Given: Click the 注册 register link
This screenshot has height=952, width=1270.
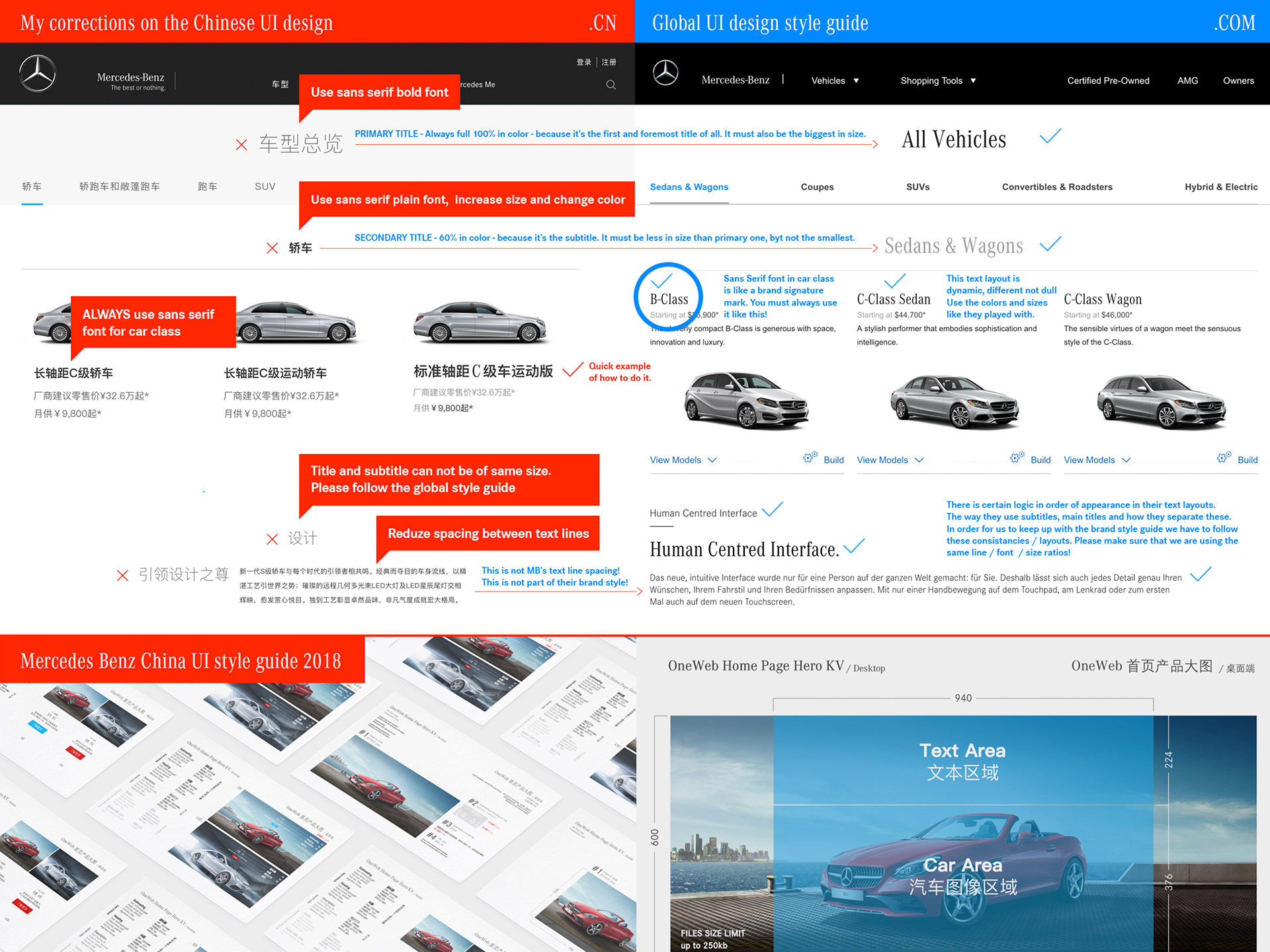Looking at the screenshot, I should click(609, 62).
